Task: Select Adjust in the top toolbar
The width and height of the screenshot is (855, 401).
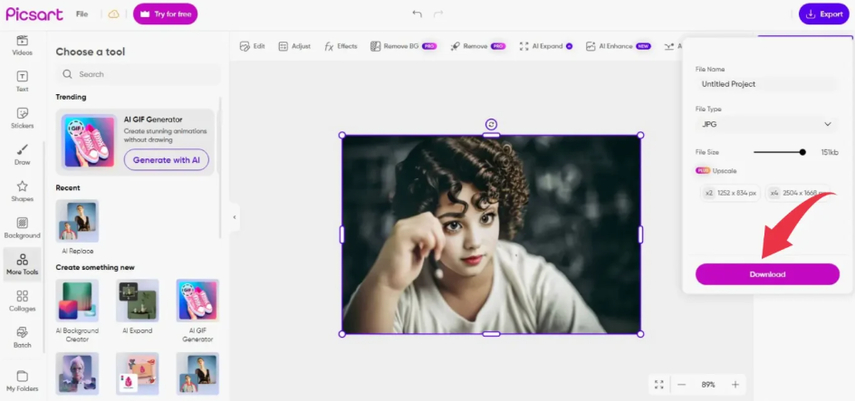Action: click(x=294, y=46)
